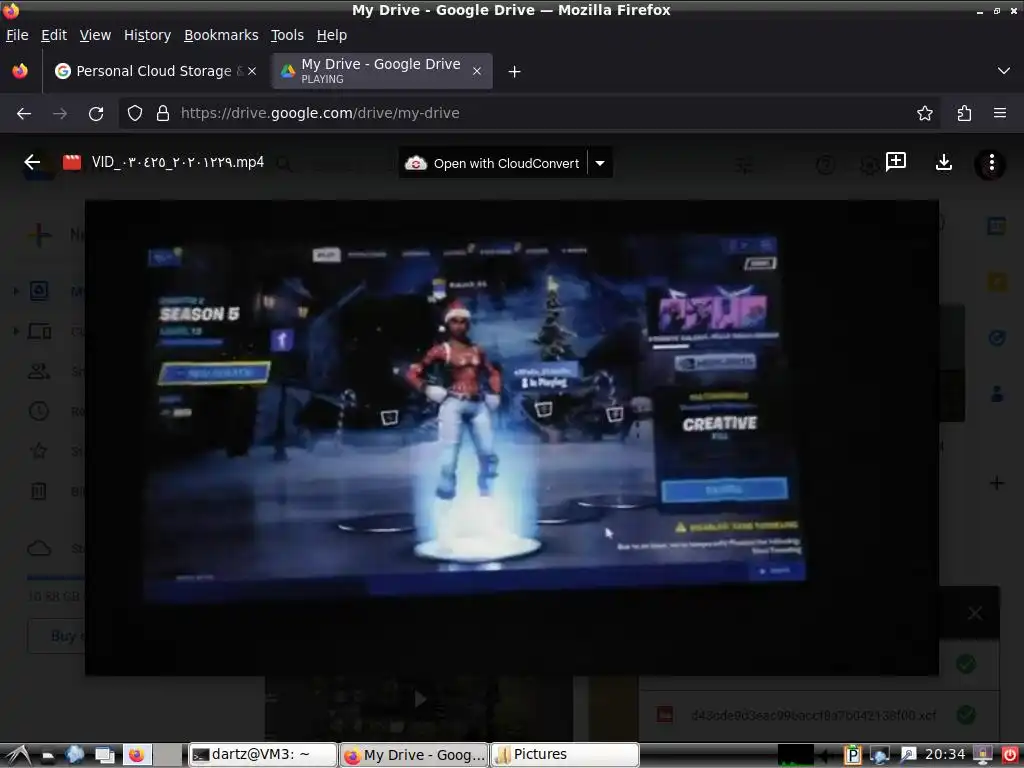Click the CloudConvert cloud logo
Screen dimensions: 1024x768
[x=415, y=163]
